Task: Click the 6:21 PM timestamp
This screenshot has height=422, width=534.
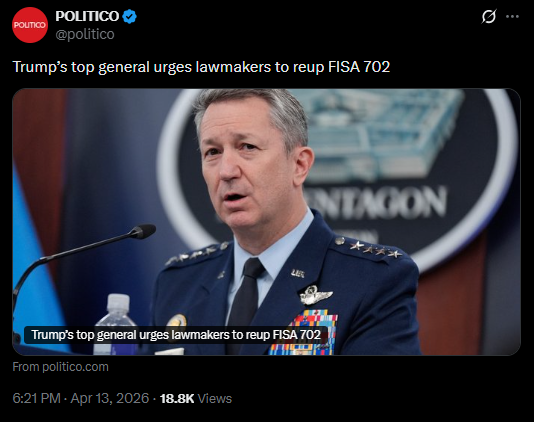Action: tap(36, 398)
